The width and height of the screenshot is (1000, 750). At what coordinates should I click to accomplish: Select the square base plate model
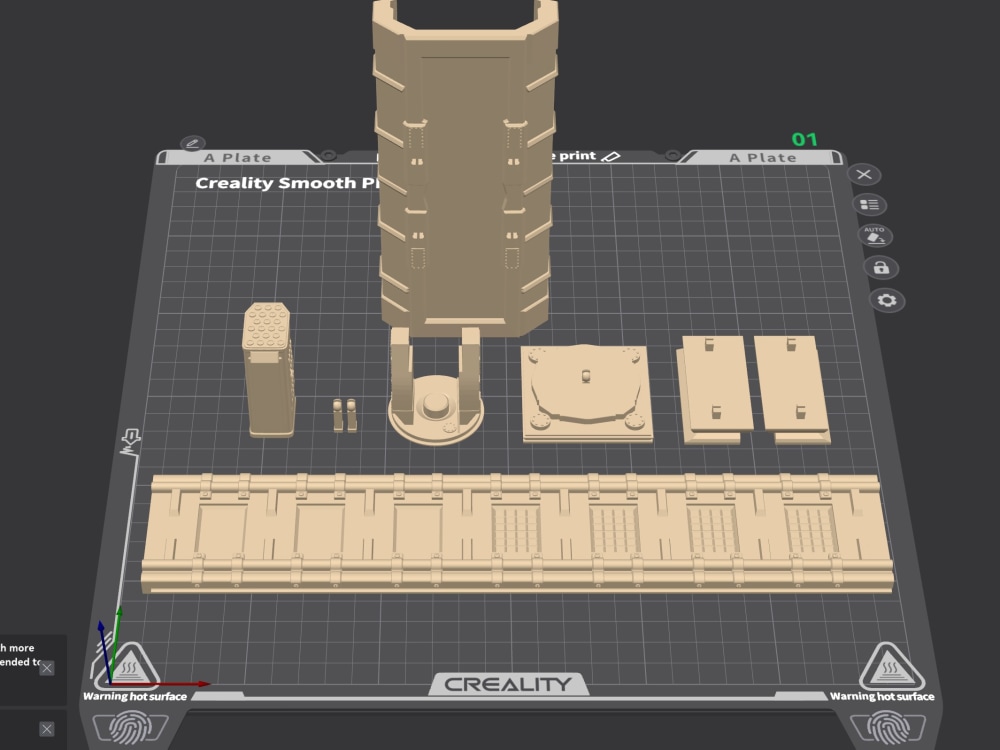586,393
